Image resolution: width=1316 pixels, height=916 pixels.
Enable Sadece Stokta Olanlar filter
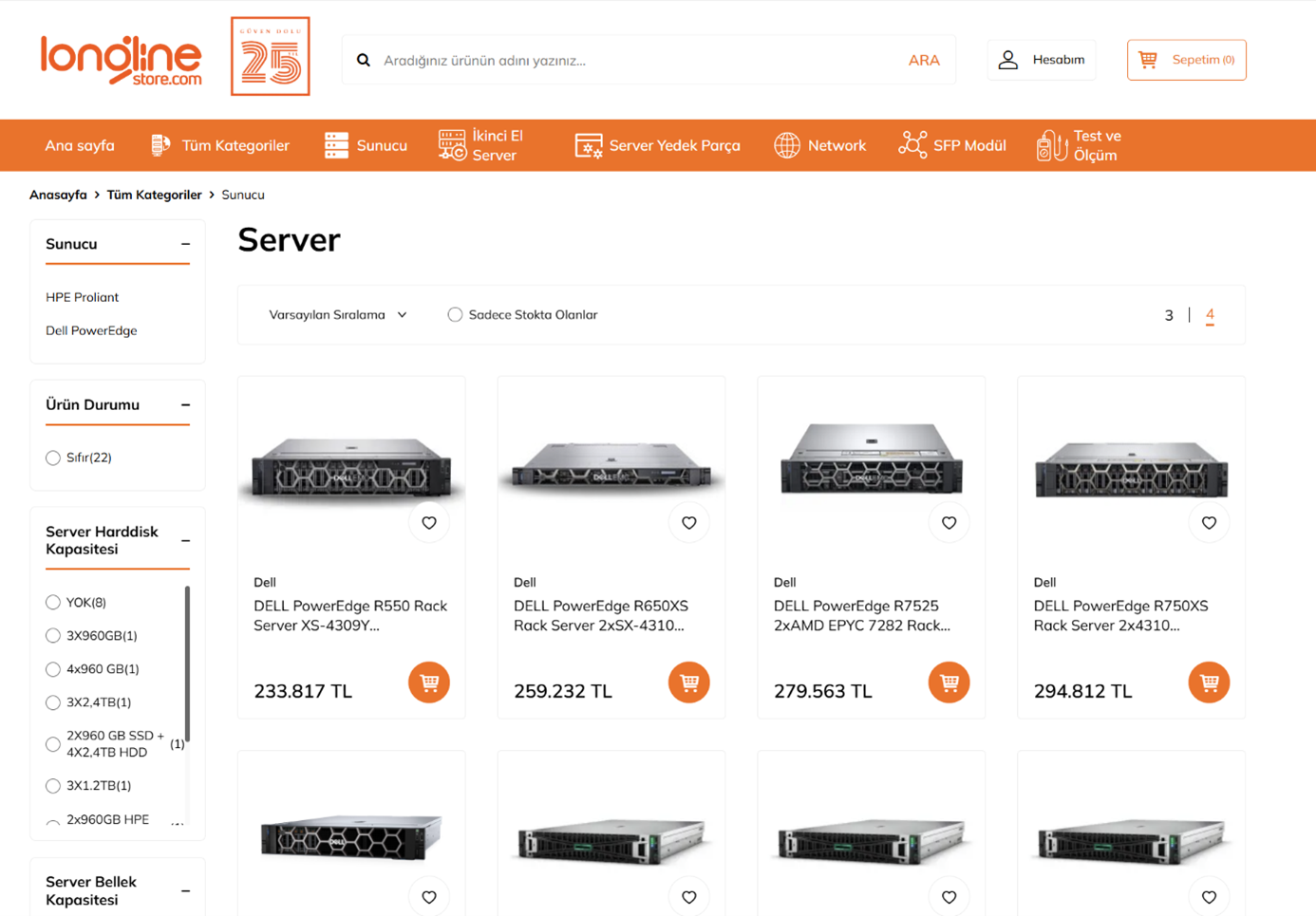click(x=456, y=315)
